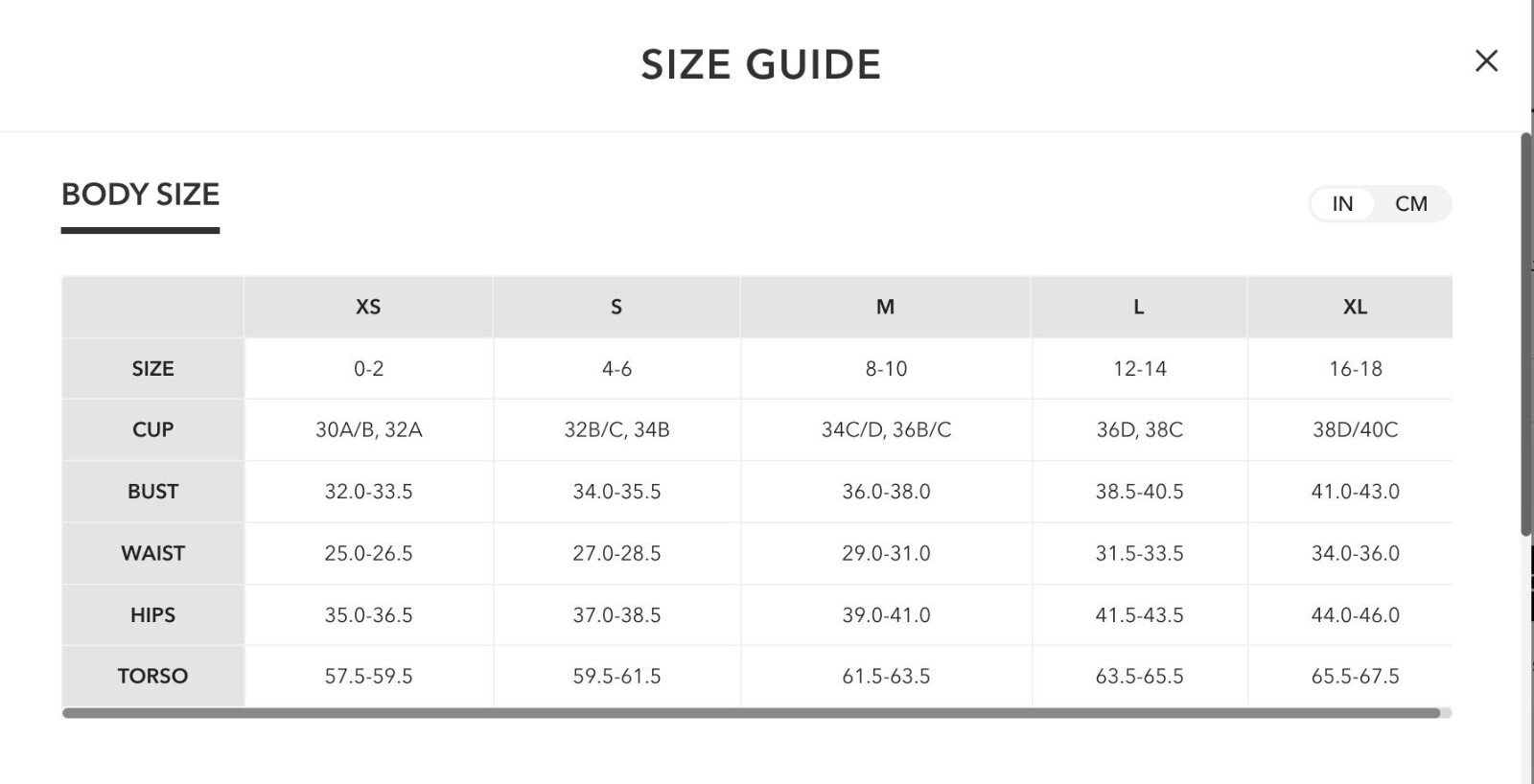Click the 34C/D, 36B/C cup cell
1534x784 pixels.
(886, 430)
